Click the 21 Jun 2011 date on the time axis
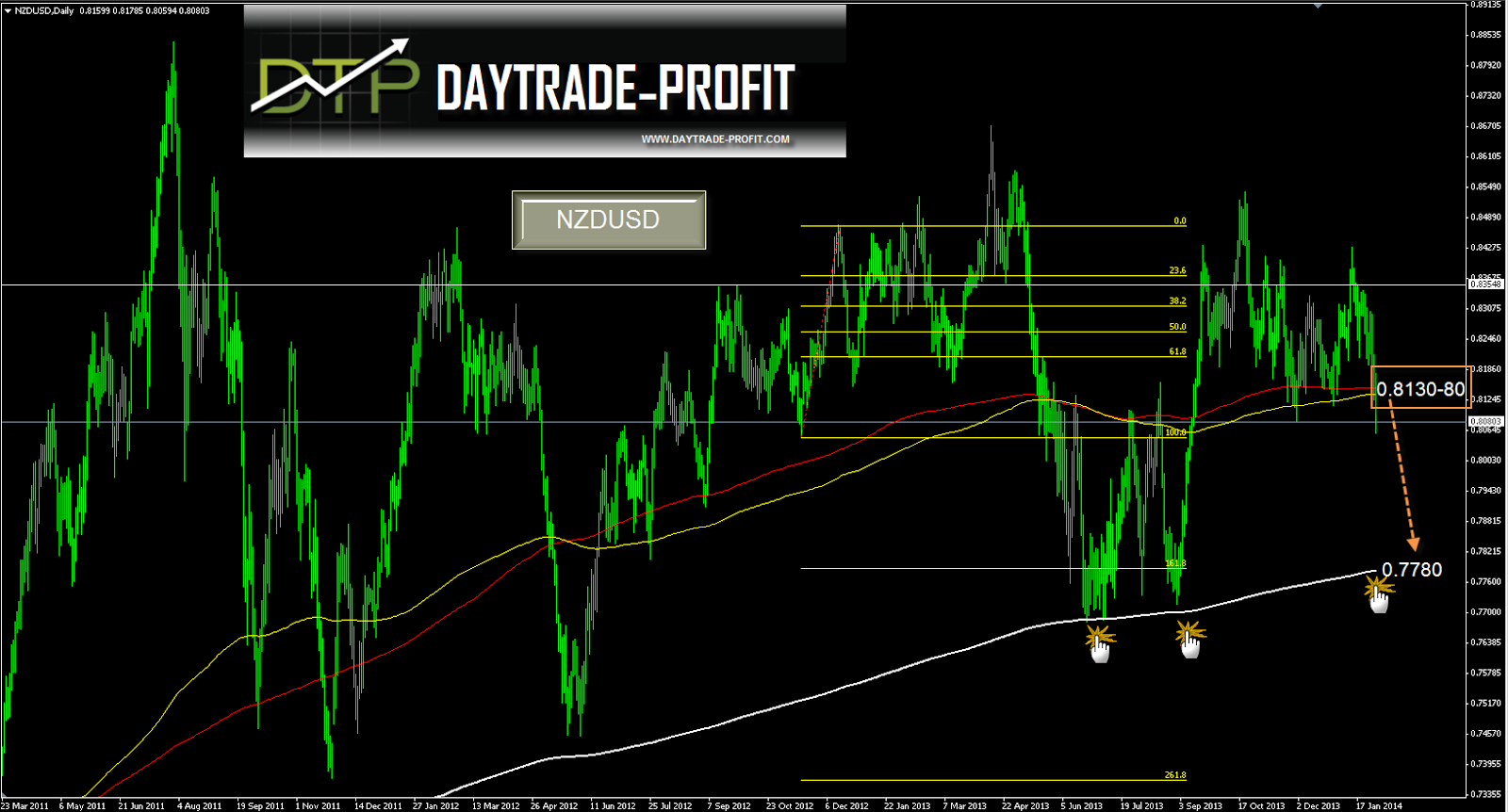 (141, 806)
